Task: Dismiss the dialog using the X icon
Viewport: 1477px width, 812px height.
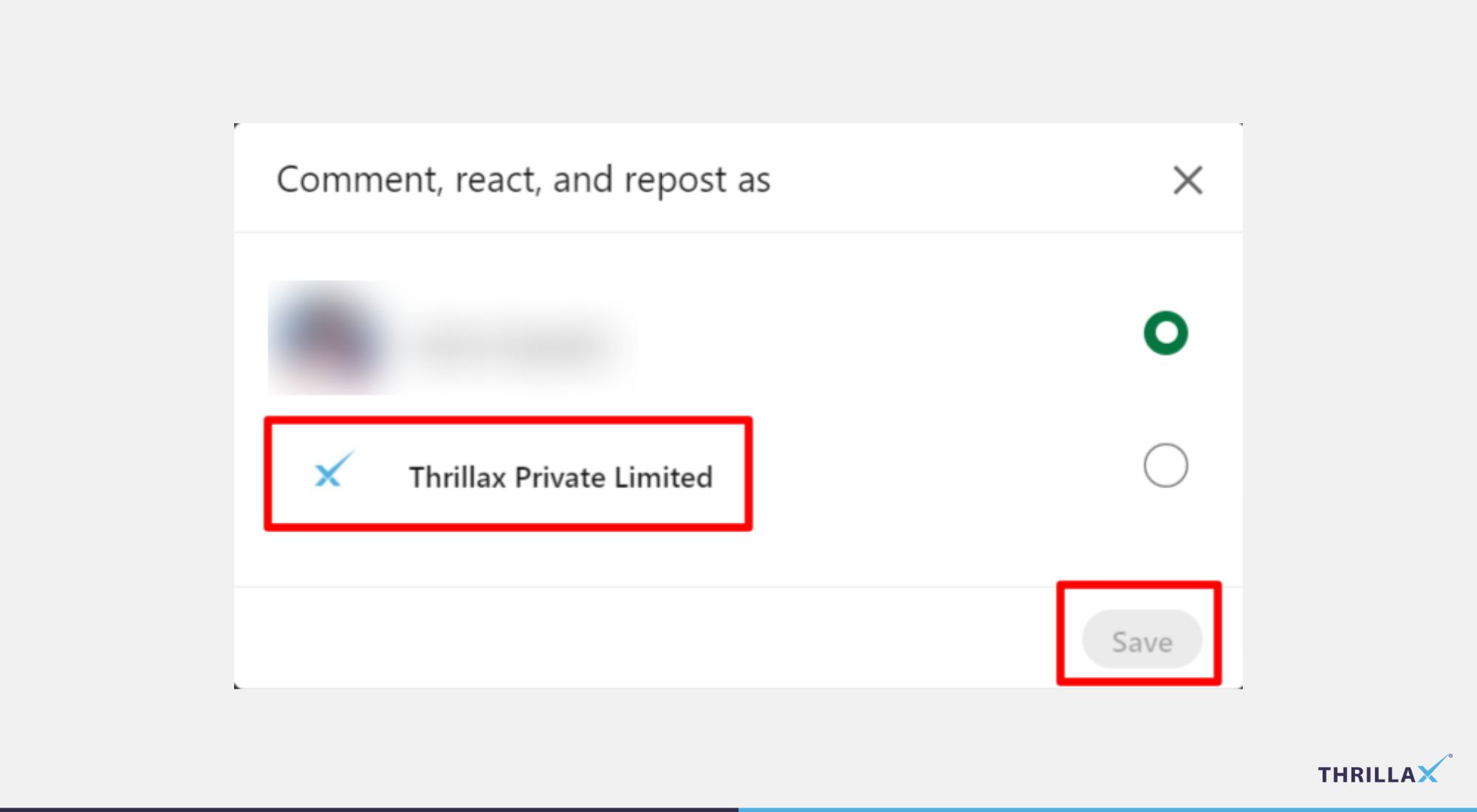Action: point(1188,180)
